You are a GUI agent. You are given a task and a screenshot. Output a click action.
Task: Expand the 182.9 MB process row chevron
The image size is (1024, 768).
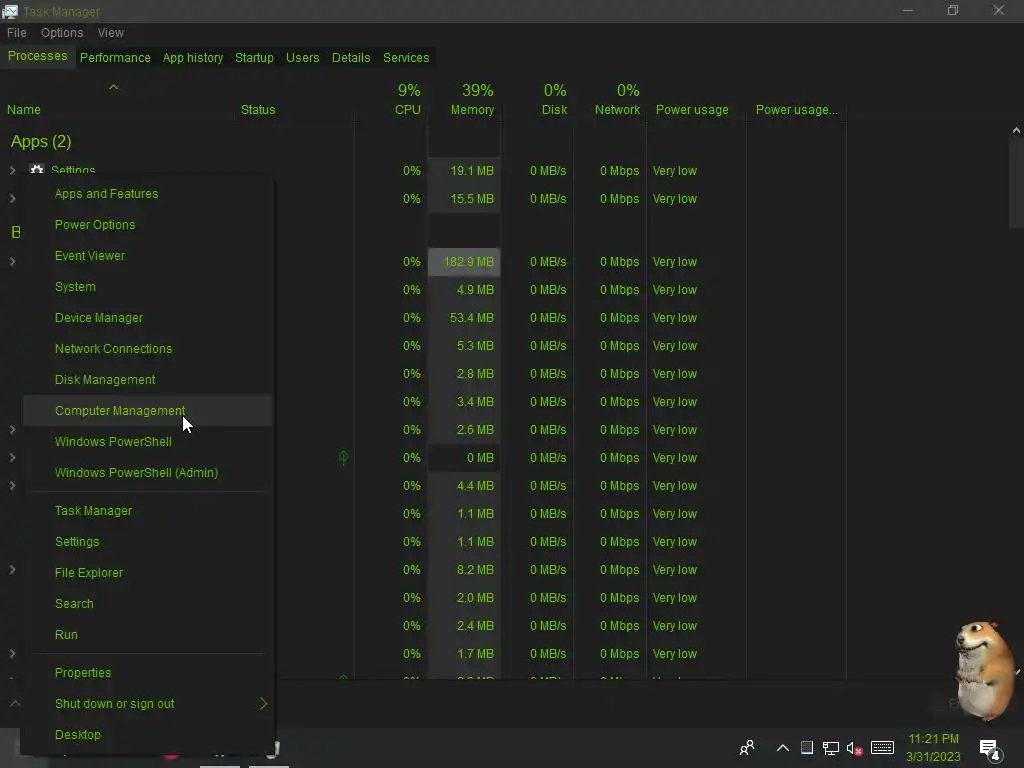point(12,262)
